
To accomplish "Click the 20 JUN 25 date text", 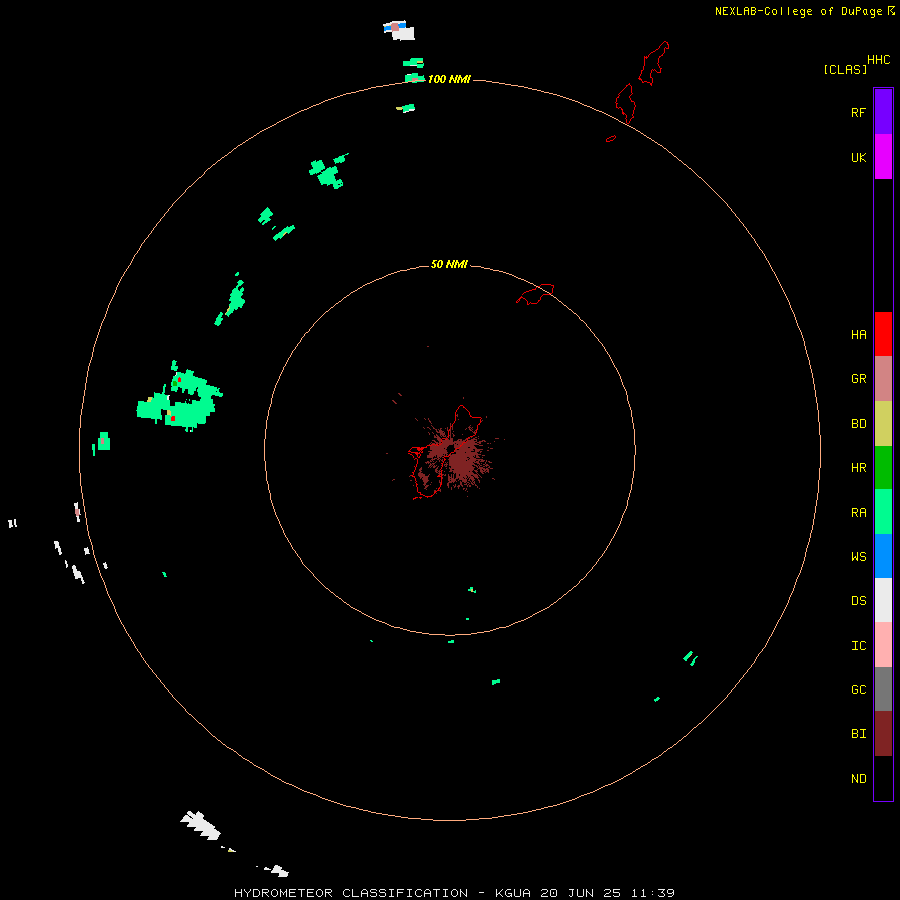I will pyautogui.click(x=581, y=893).
